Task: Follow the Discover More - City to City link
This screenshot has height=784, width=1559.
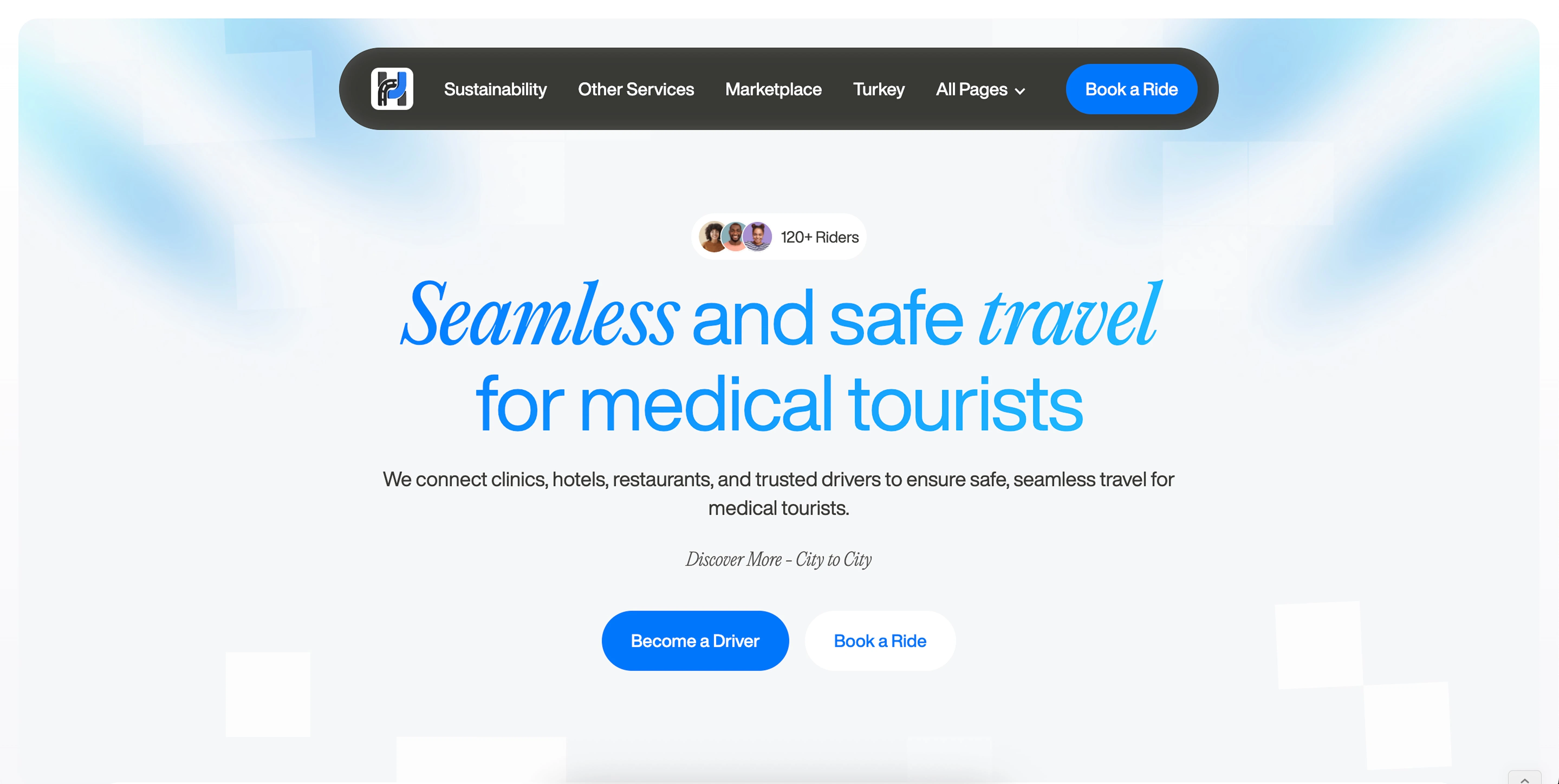Action: coord(778,559)
